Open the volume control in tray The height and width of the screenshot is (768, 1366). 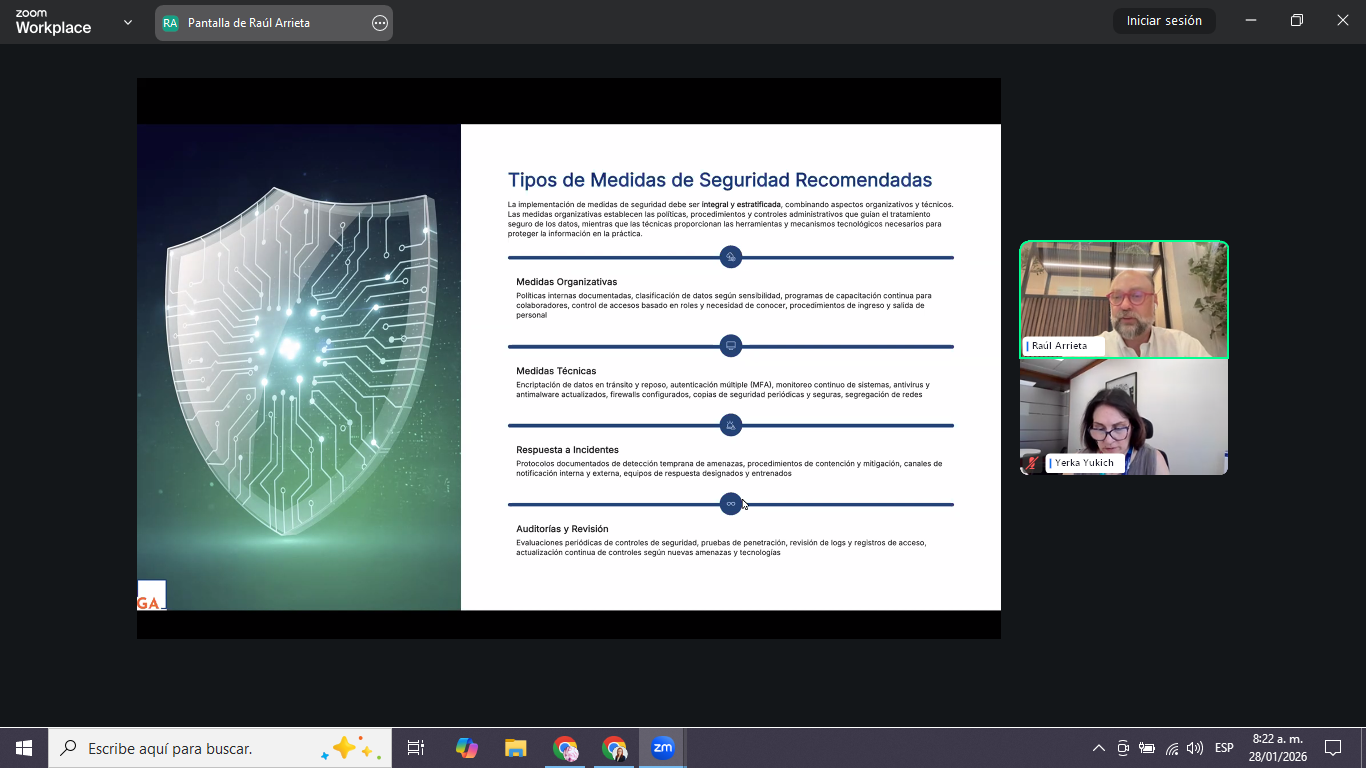[x=1195, y=748]
